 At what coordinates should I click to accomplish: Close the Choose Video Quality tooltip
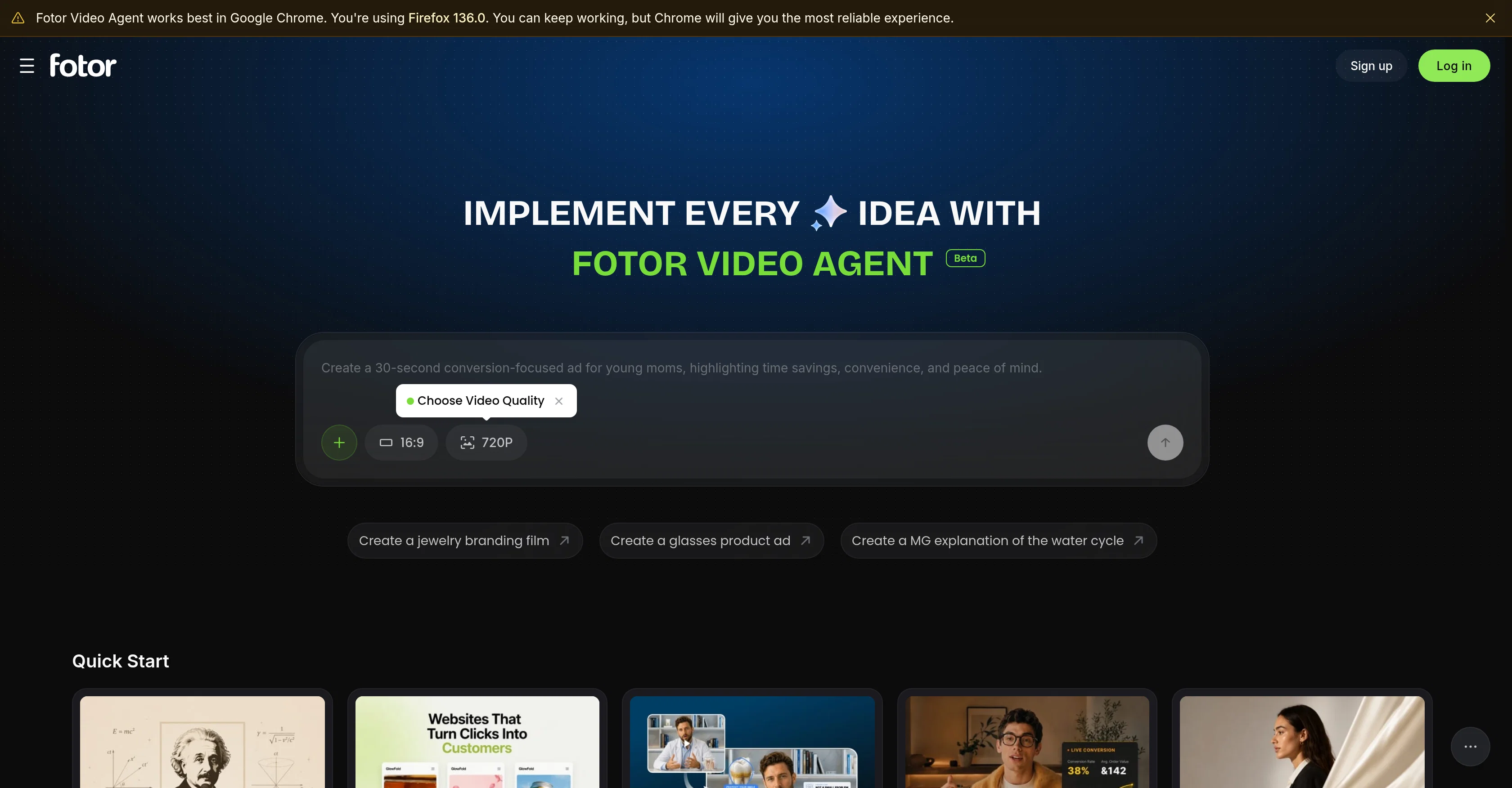tap(559, 401)
